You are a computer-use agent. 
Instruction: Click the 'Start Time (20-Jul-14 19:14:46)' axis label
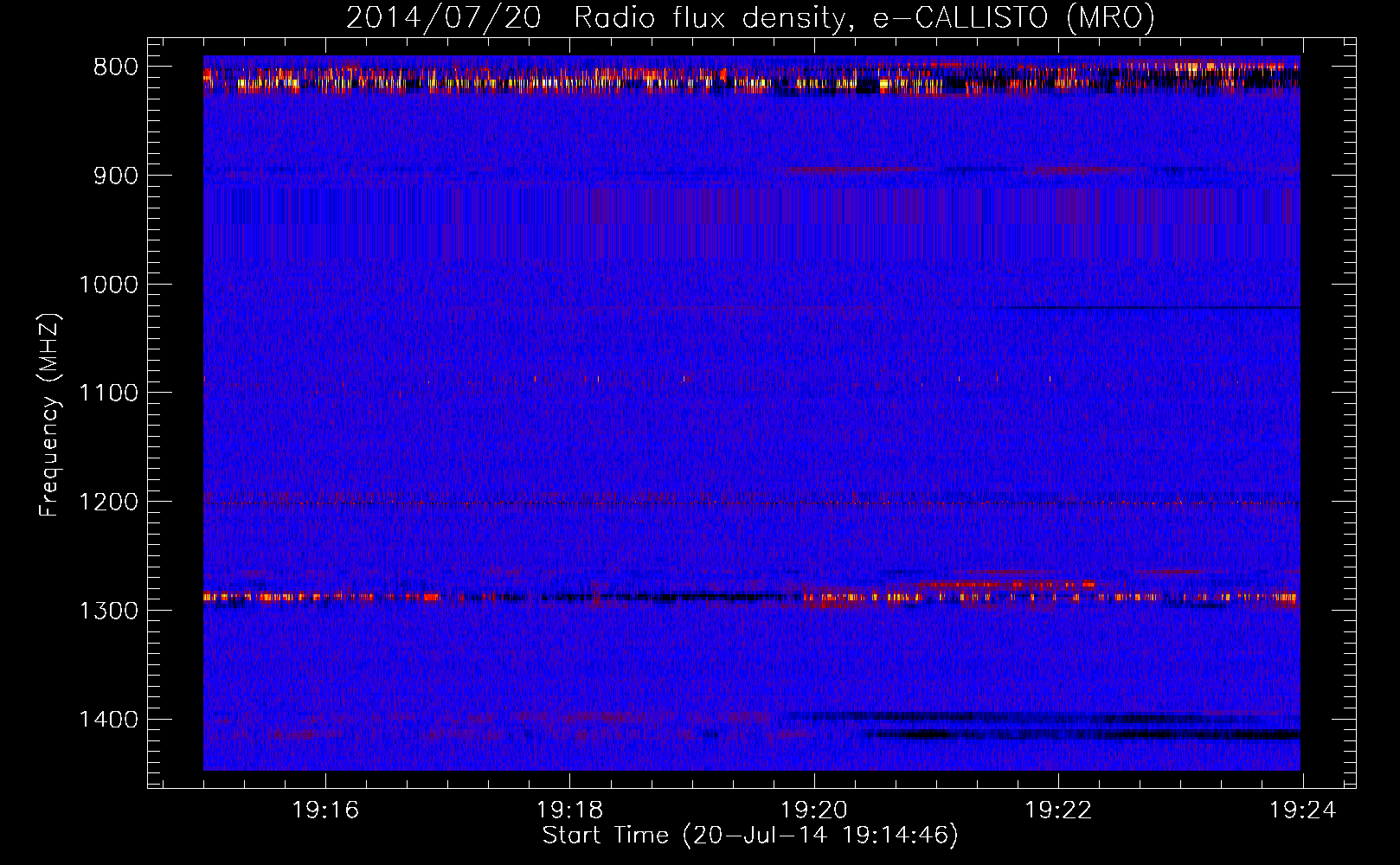point(750,836)
